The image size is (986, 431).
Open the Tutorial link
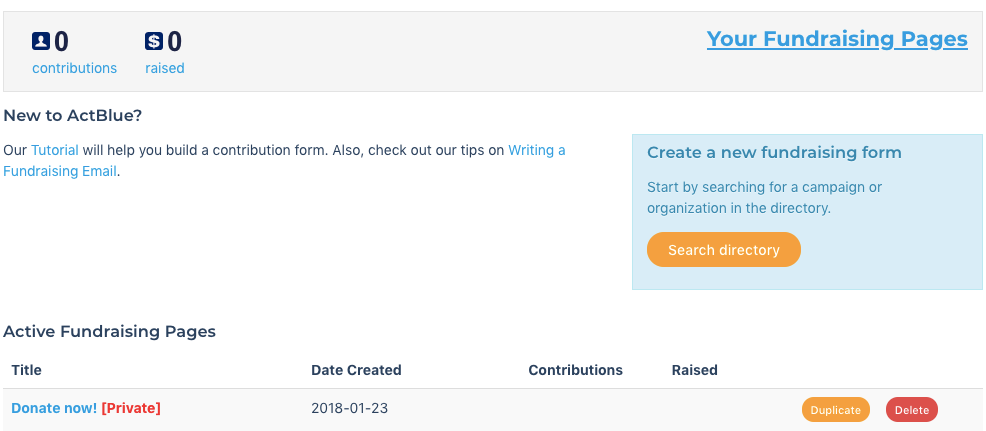point(54,150)
